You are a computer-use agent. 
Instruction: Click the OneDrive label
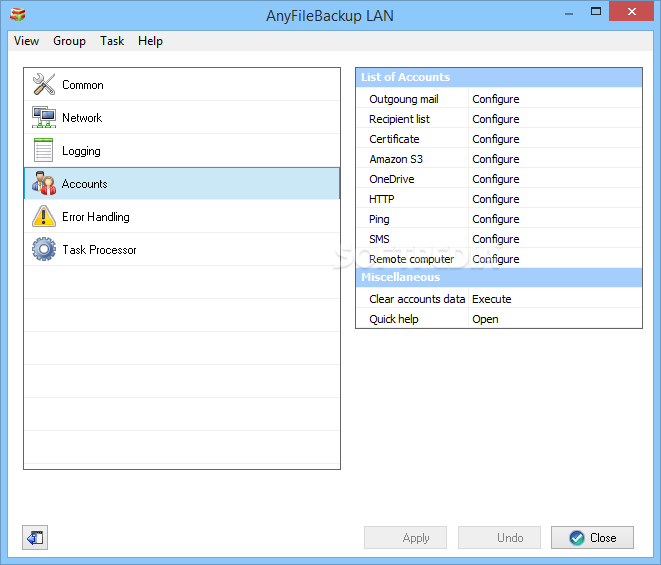[392, 179]
